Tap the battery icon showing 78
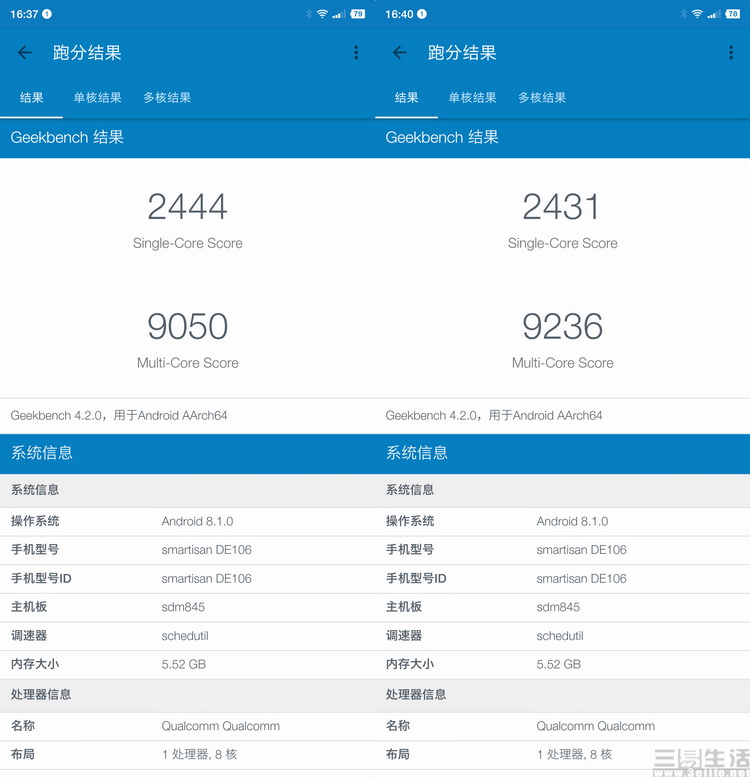The width and height of the screenshot is (750, 778). 733,14
